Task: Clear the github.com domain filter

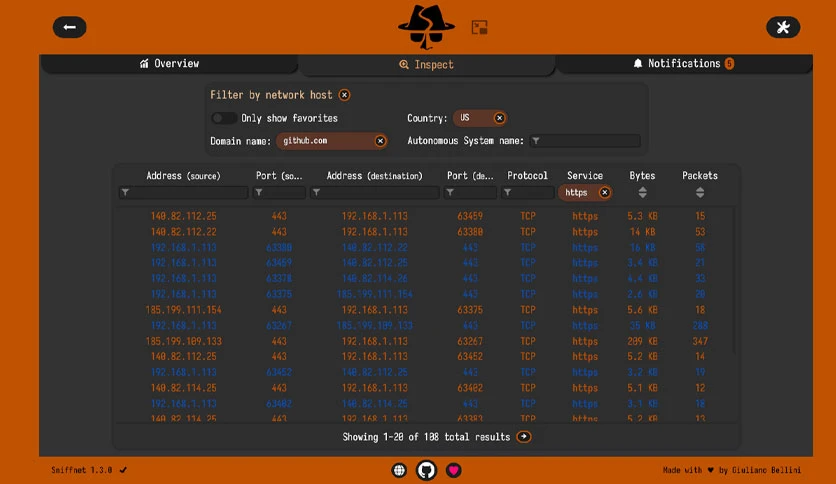Action: (380, 141)
